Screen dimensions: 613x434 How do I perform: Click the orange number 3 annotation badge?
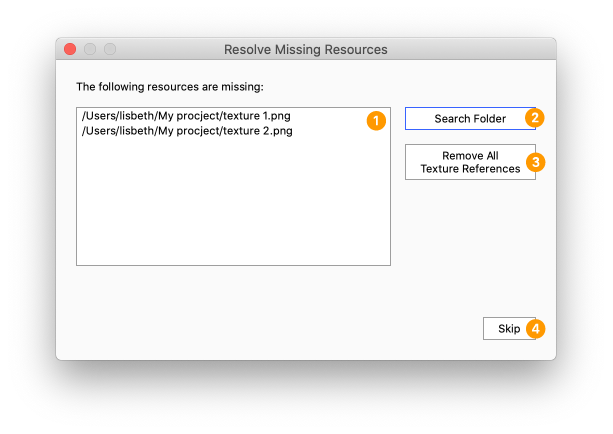pyautogui.click(x=536, y=162)
